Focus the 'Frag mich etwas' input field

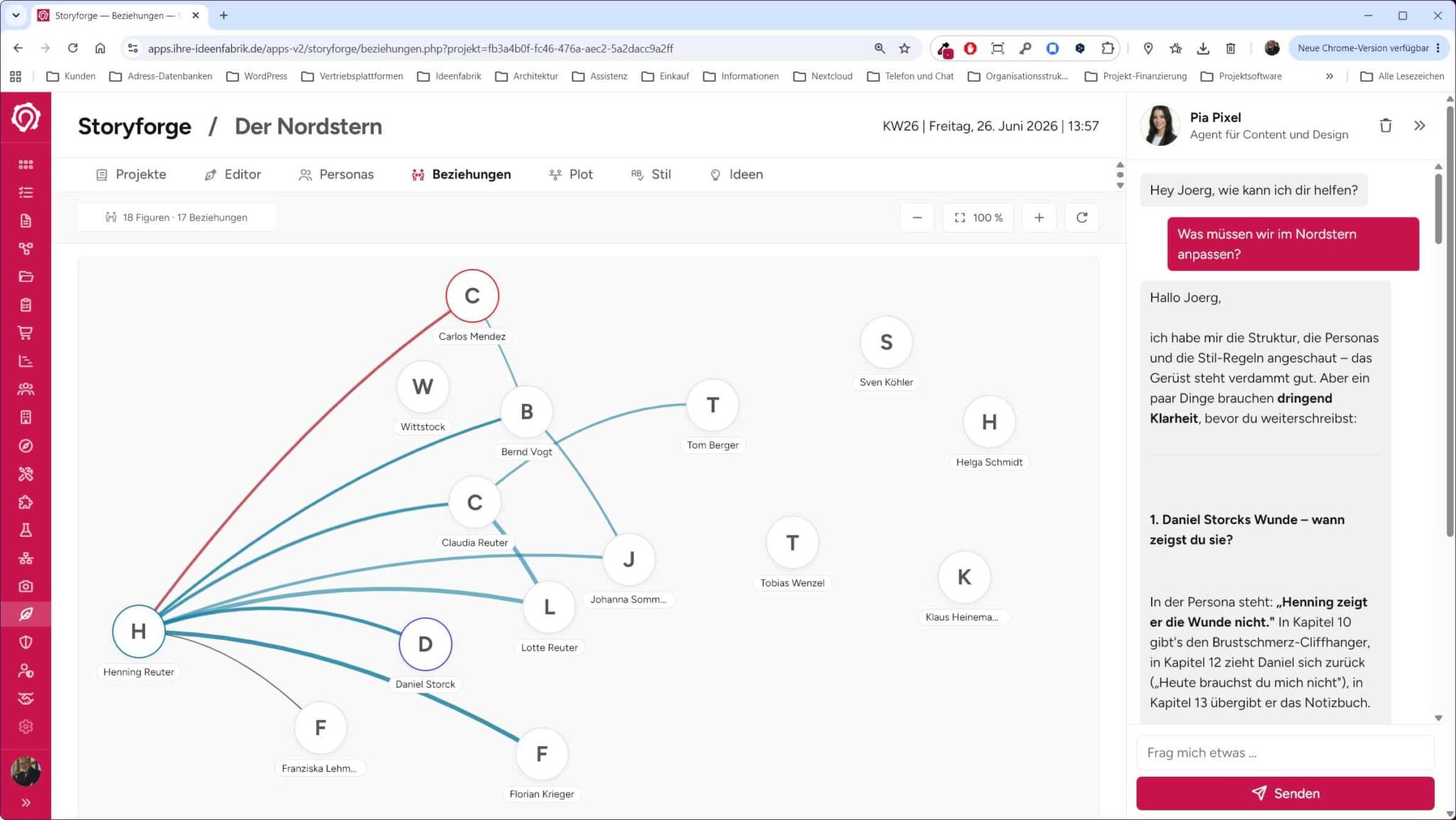tap(1285, 752)
